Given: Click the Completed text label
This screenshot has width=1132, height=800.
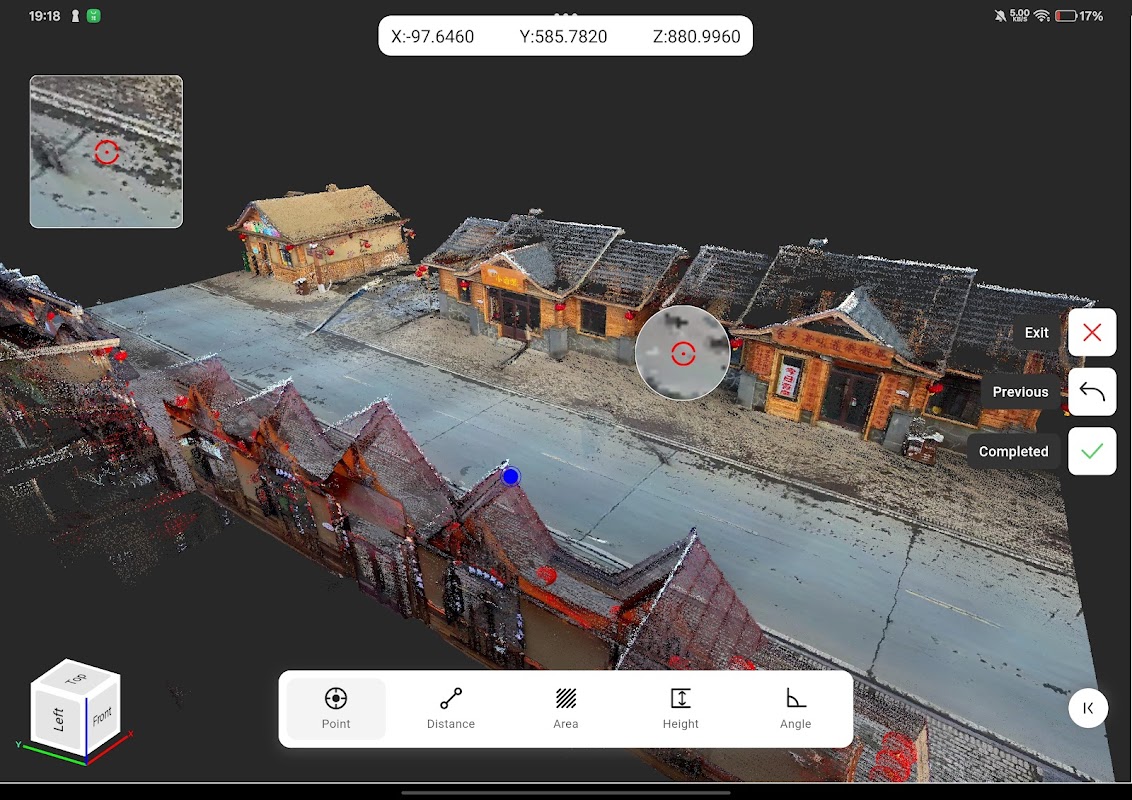Looking at the screenshot, I should tap(1013, 452).
